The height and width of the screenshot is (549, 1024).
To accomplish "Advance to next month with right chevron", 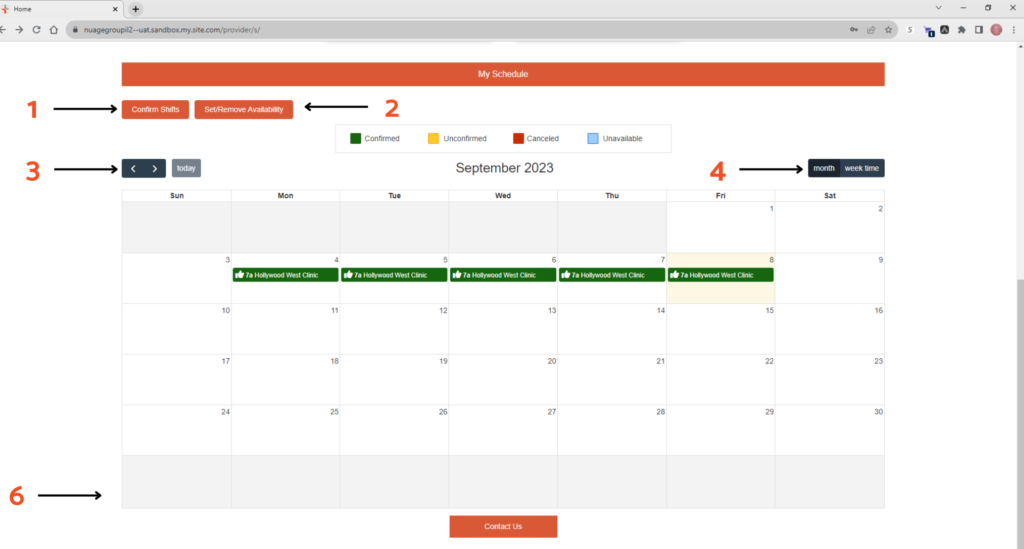I will click(x=154, y=168).
